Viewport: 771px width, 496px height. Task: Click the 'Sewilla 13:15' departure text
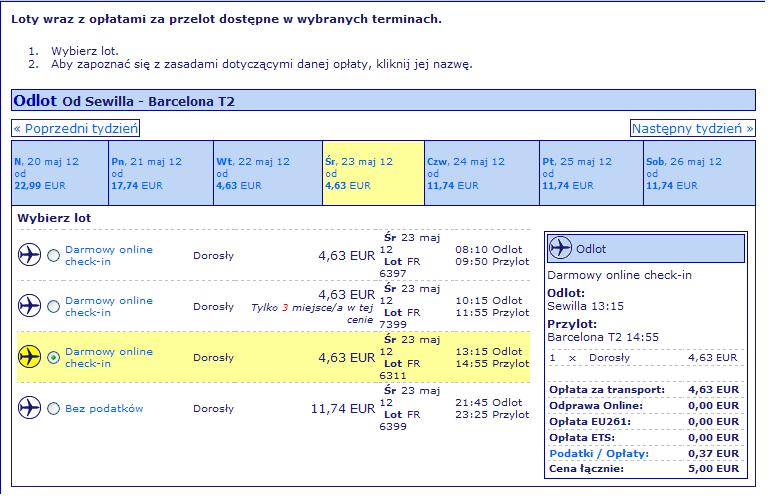tap(585, 306)
